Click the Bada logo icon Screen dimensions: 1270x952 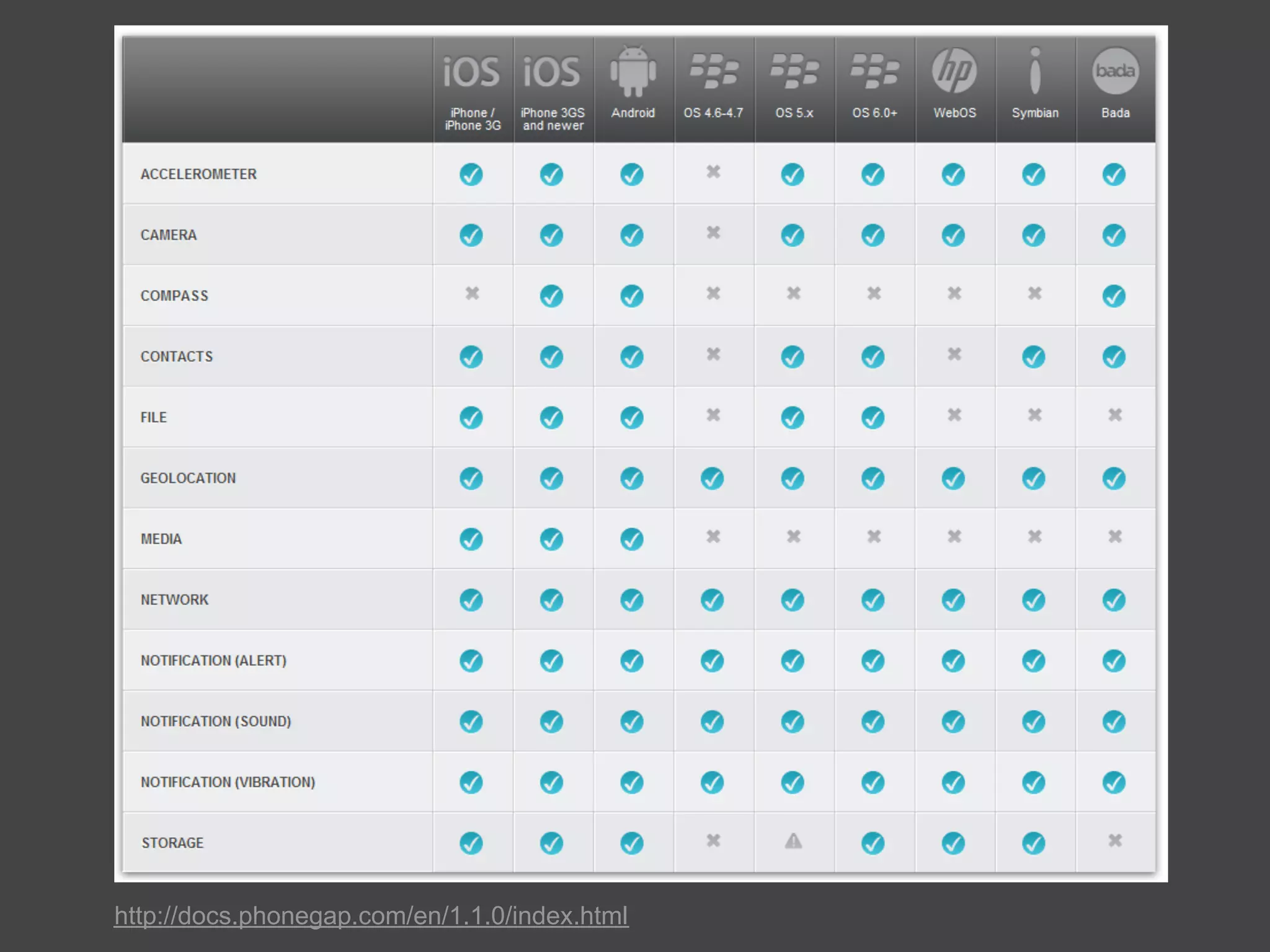[1115, 71]
